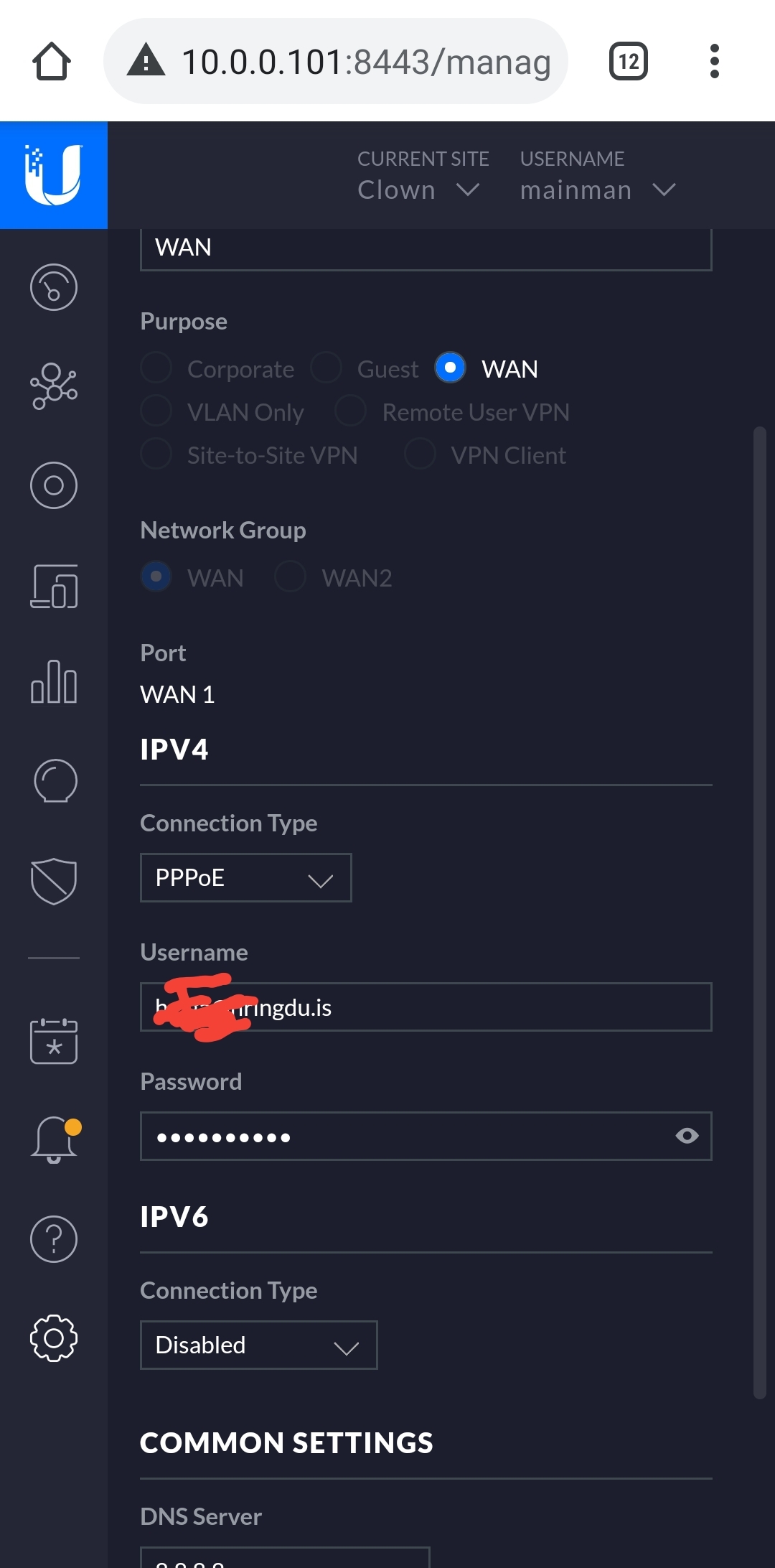The height and width of the screenshot is (1568, 775).
Task: Go to the browser home page
Action: 52,61
